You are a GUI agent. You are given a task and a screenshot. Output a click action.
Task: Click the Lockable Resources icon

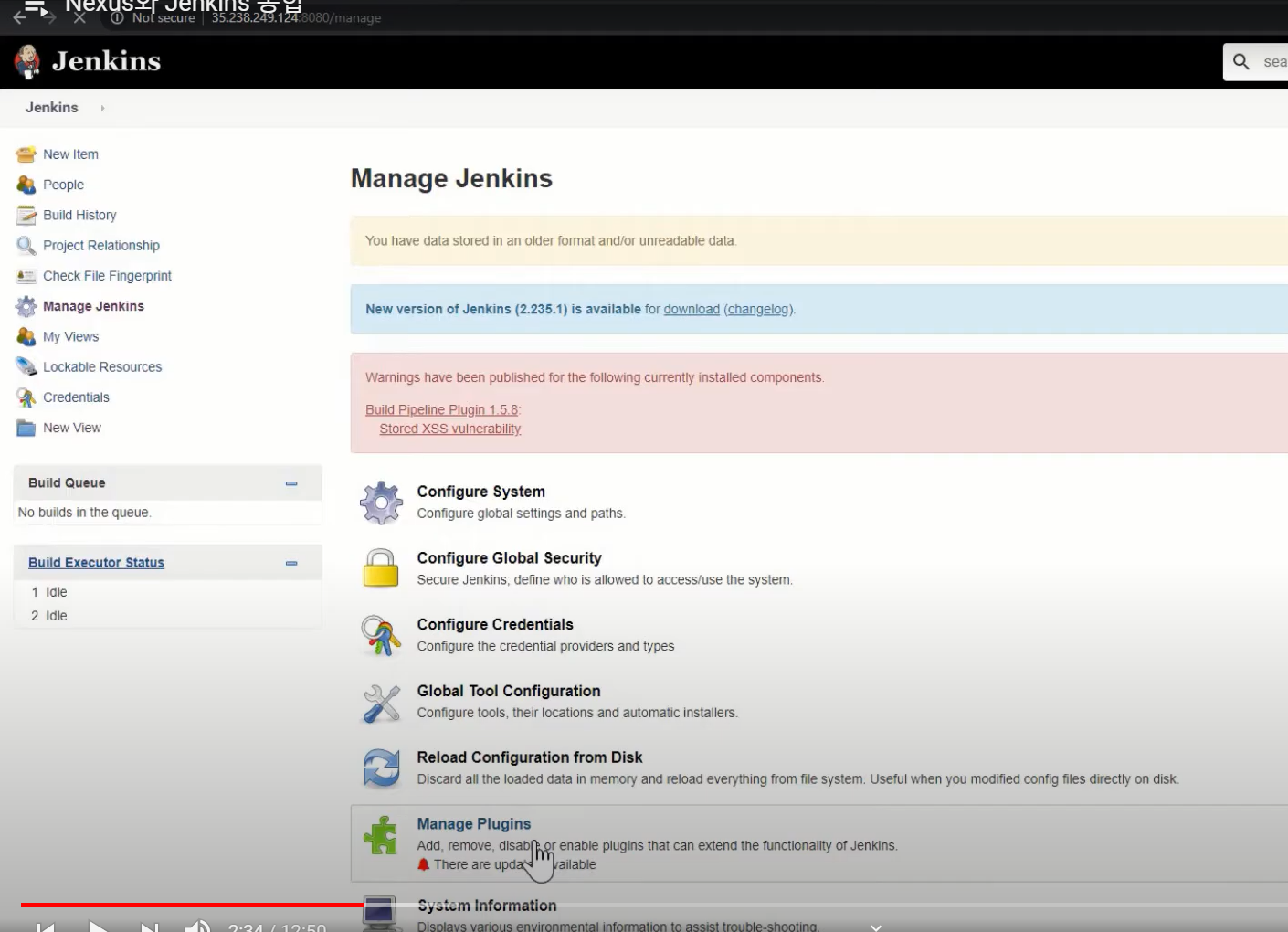(26, 366)
